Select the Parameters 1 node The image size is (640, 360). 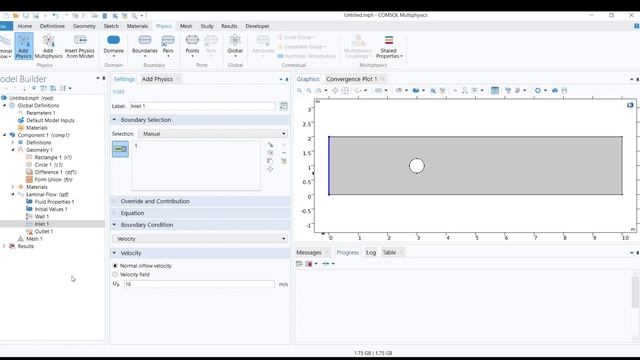40,113
